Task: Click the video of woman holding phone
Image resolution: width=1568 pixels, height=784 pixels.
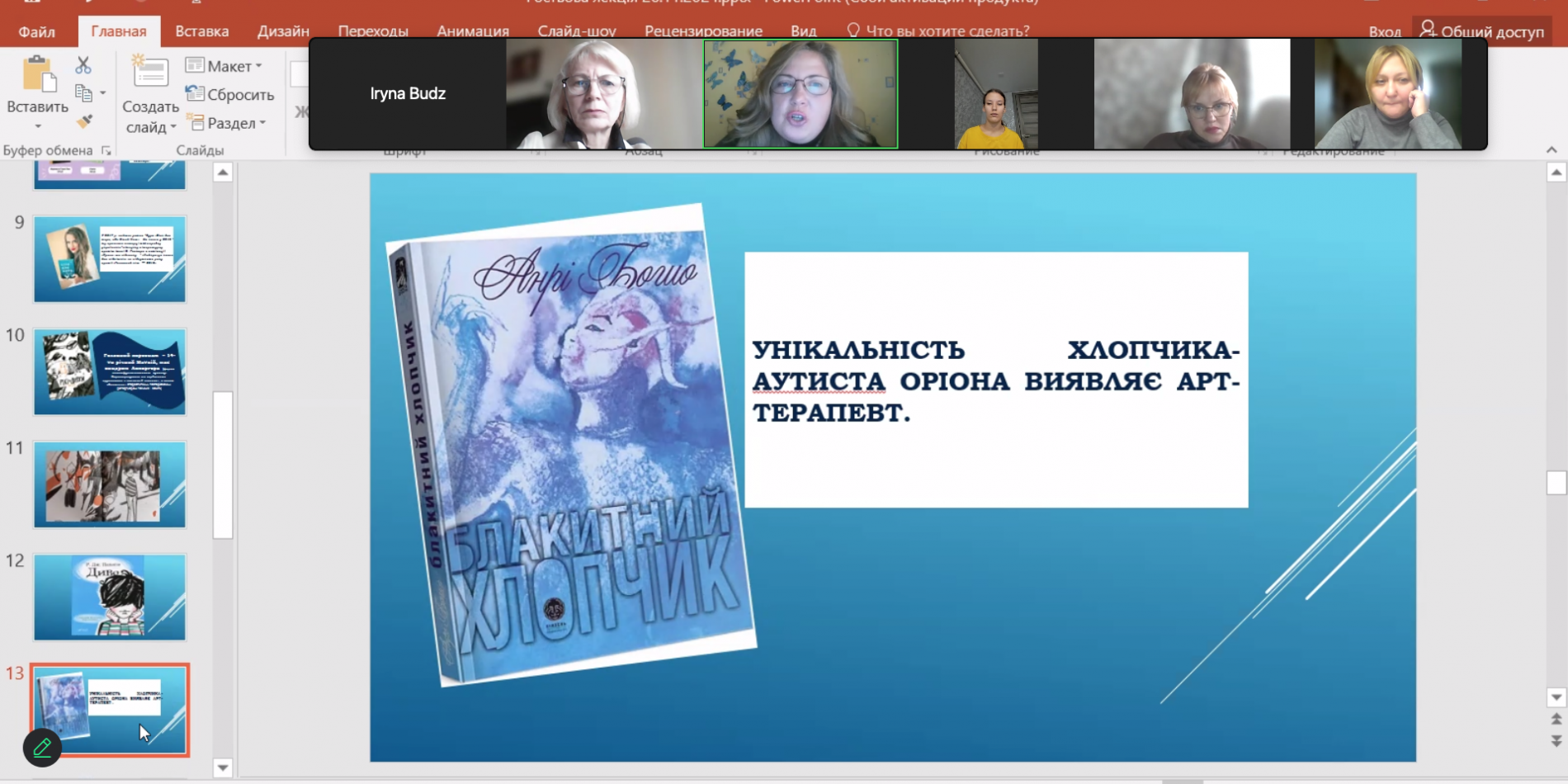Action: click(x=1388, y=94)
